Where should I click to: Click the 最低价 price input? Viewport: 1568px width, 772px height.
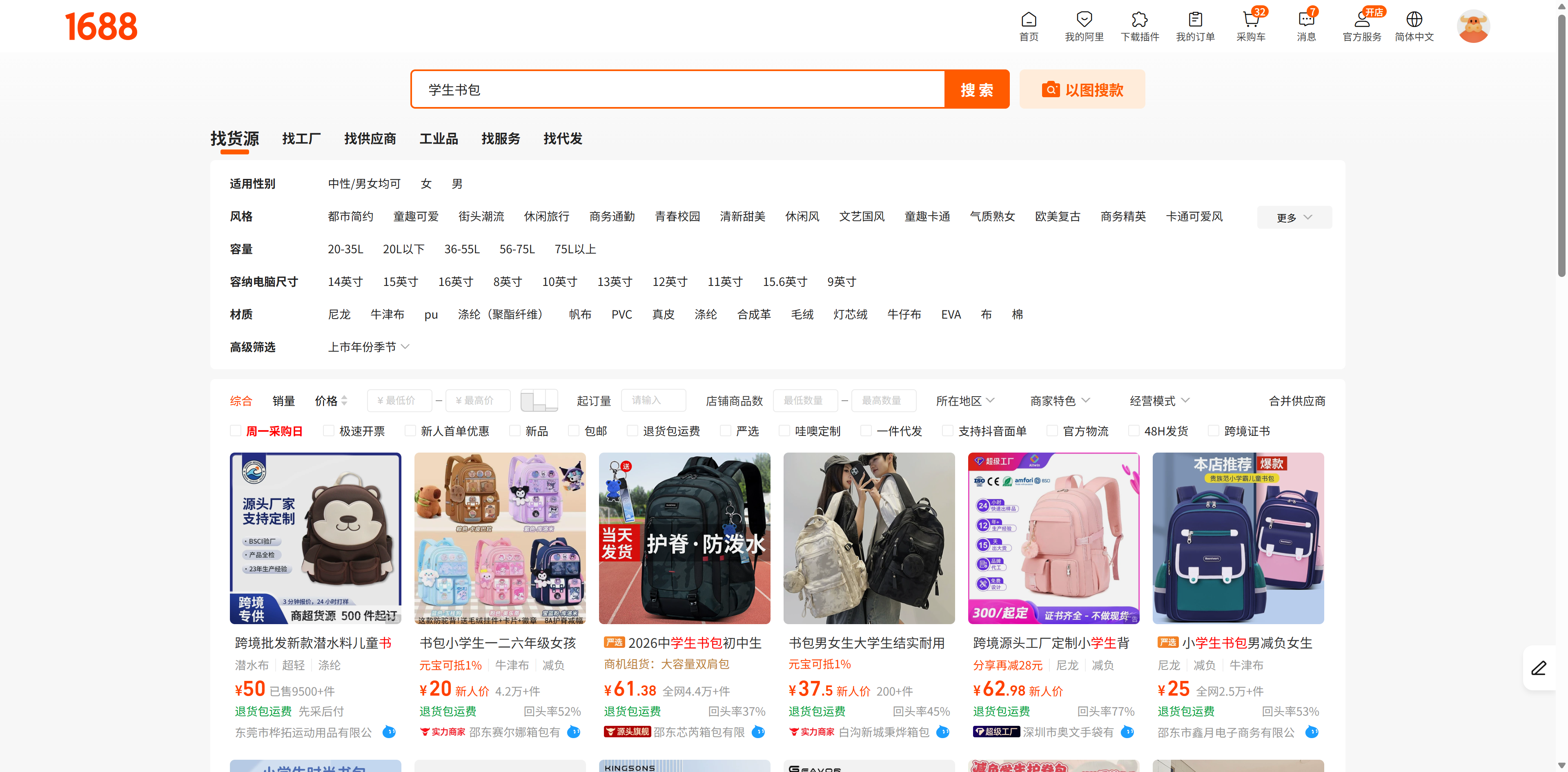(x=399, y=401)
